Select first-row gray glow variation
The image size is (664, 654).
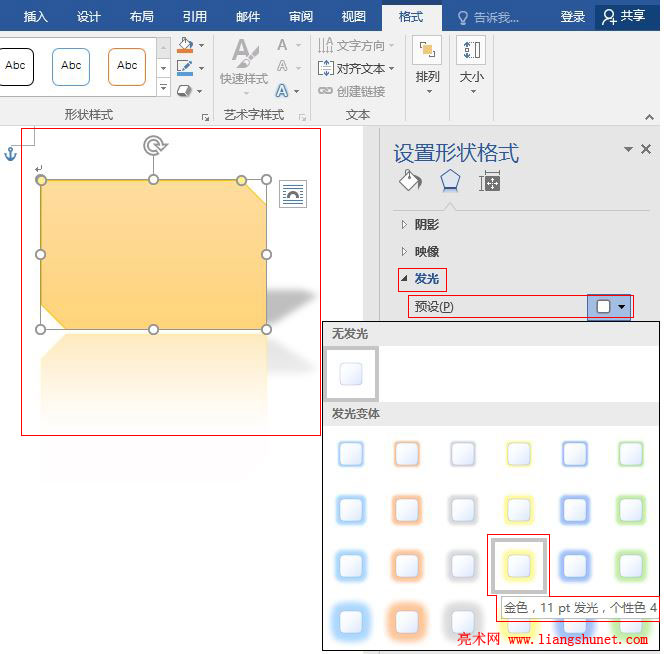point(463,454)
